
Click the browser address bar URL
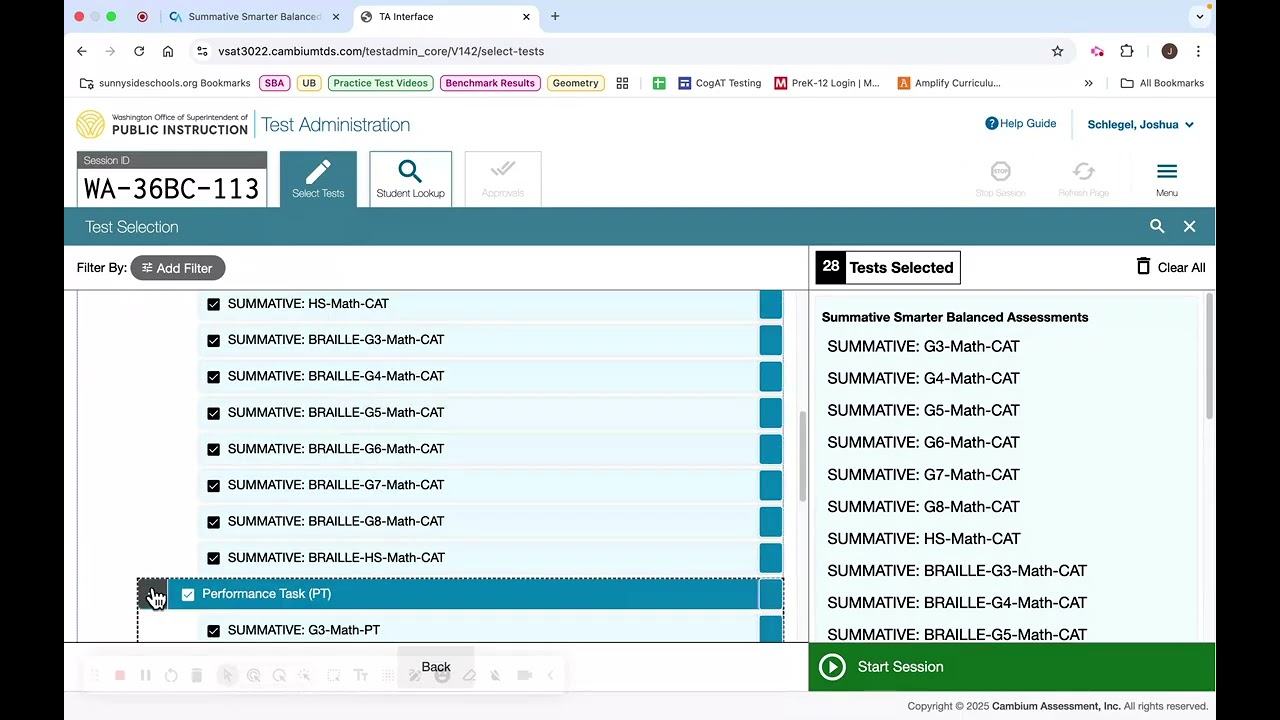(x=381, y=51)
